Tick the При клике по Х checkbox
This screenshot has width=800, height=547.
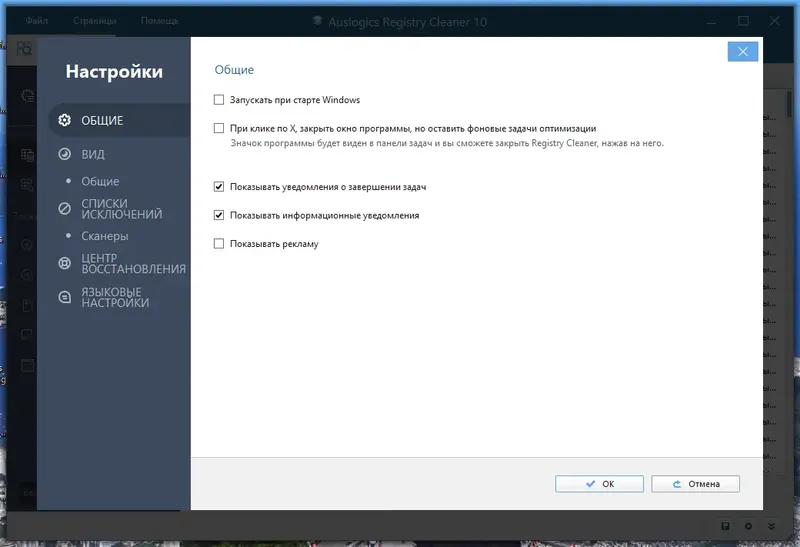coord(219,128)
